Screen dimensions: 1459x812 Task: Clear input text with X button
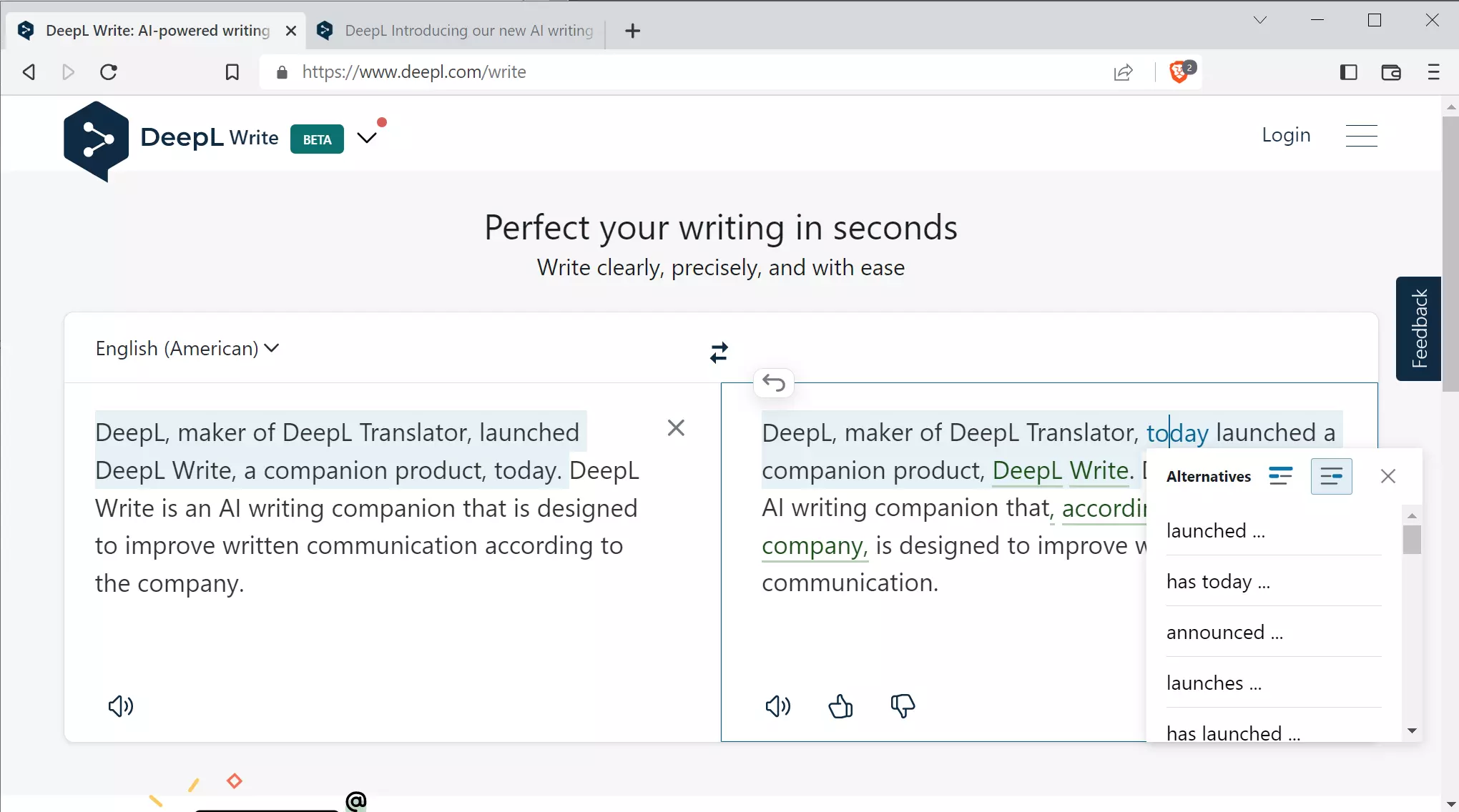[x=675, y=428]
